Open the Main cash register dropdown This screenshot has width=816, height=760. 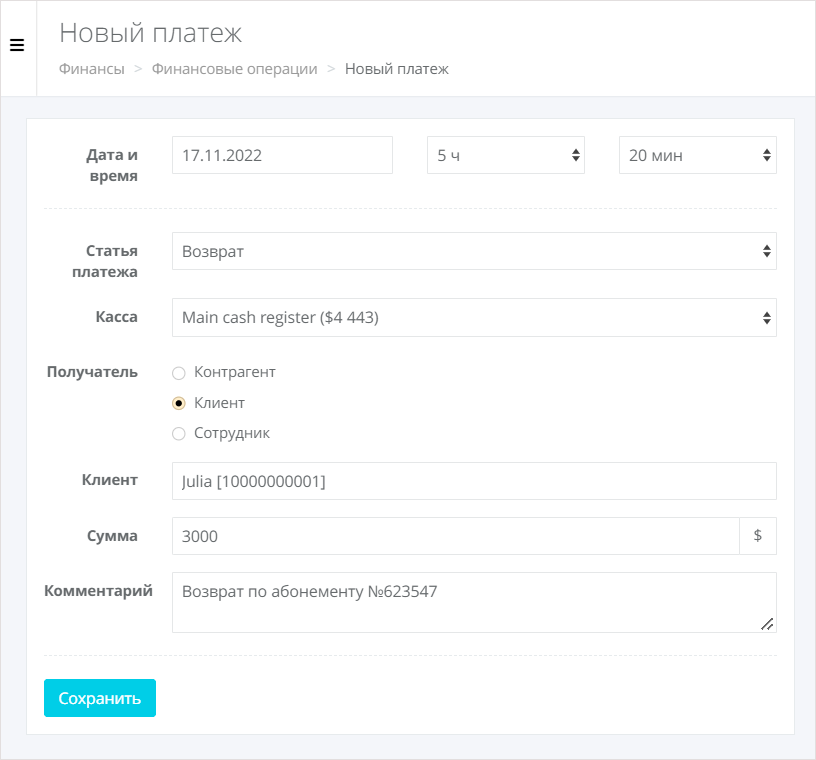(475, 318)
